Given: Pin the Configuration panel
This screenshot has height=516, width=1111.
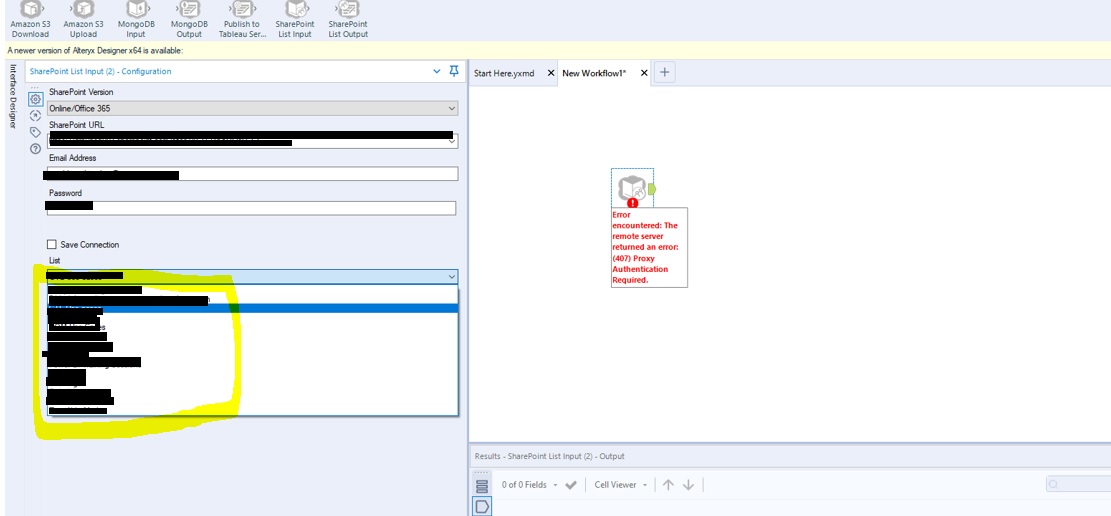Looking at the screenshot, I should (x=454, y=71).
